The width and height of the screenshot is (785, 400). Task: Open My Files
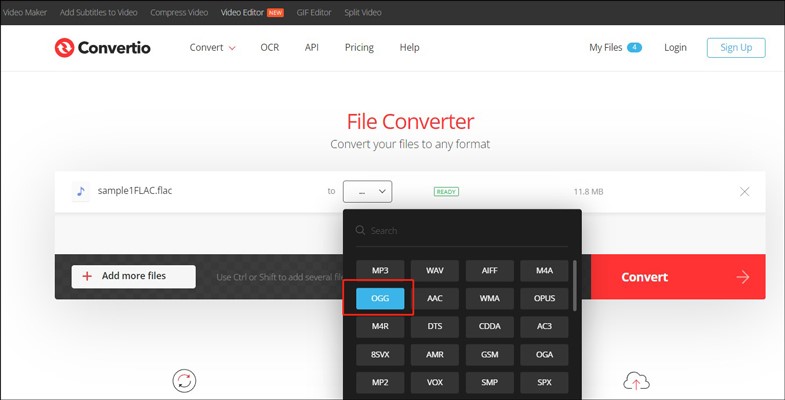[x=605, y=48]
